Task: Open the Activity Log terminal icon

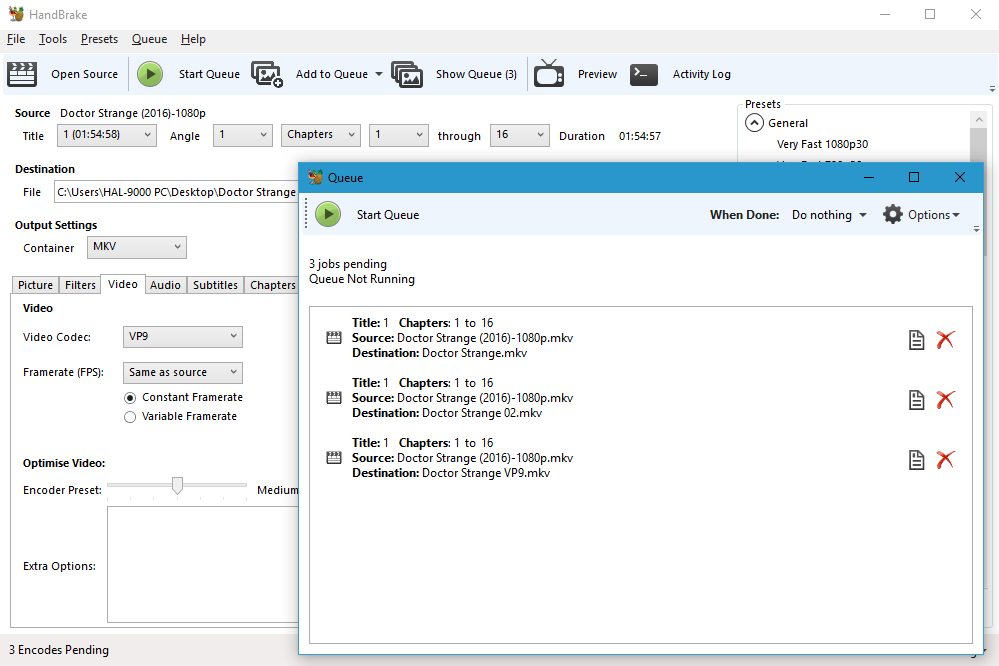Action: point(644,74)
